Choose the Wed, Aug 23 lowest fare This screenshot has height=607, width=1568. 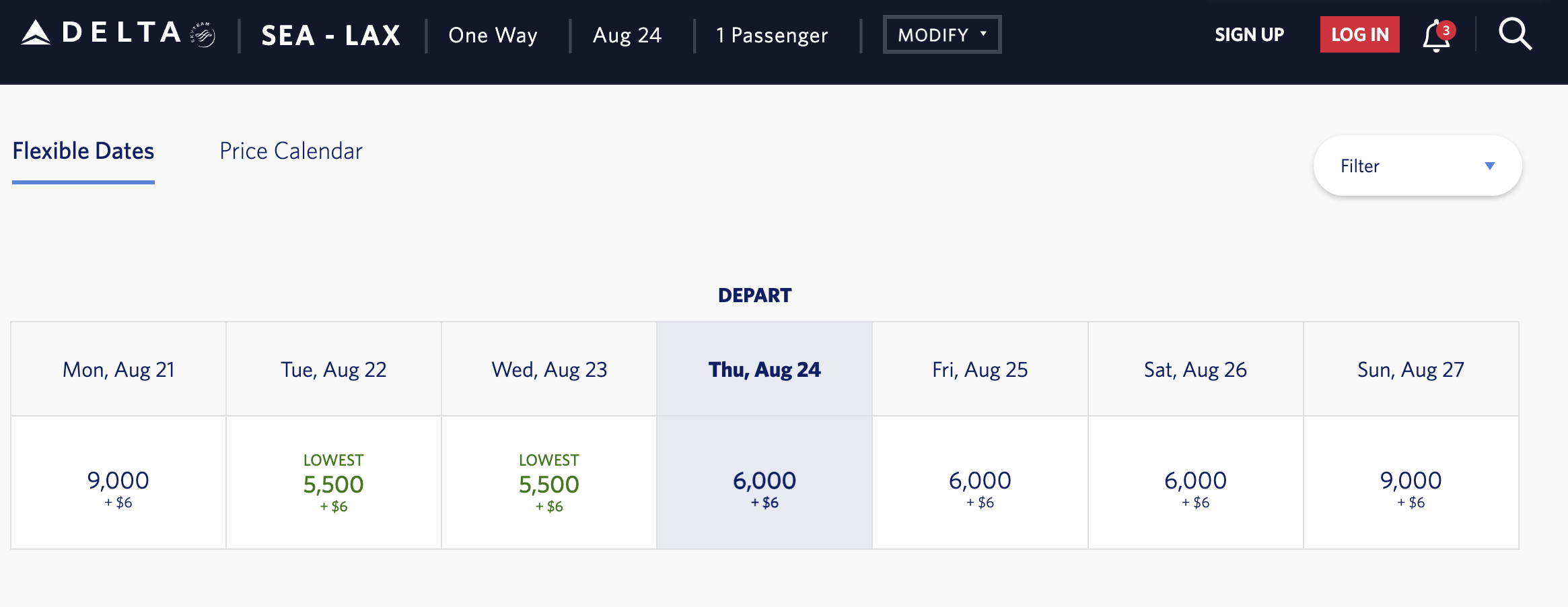click(549, 483)
